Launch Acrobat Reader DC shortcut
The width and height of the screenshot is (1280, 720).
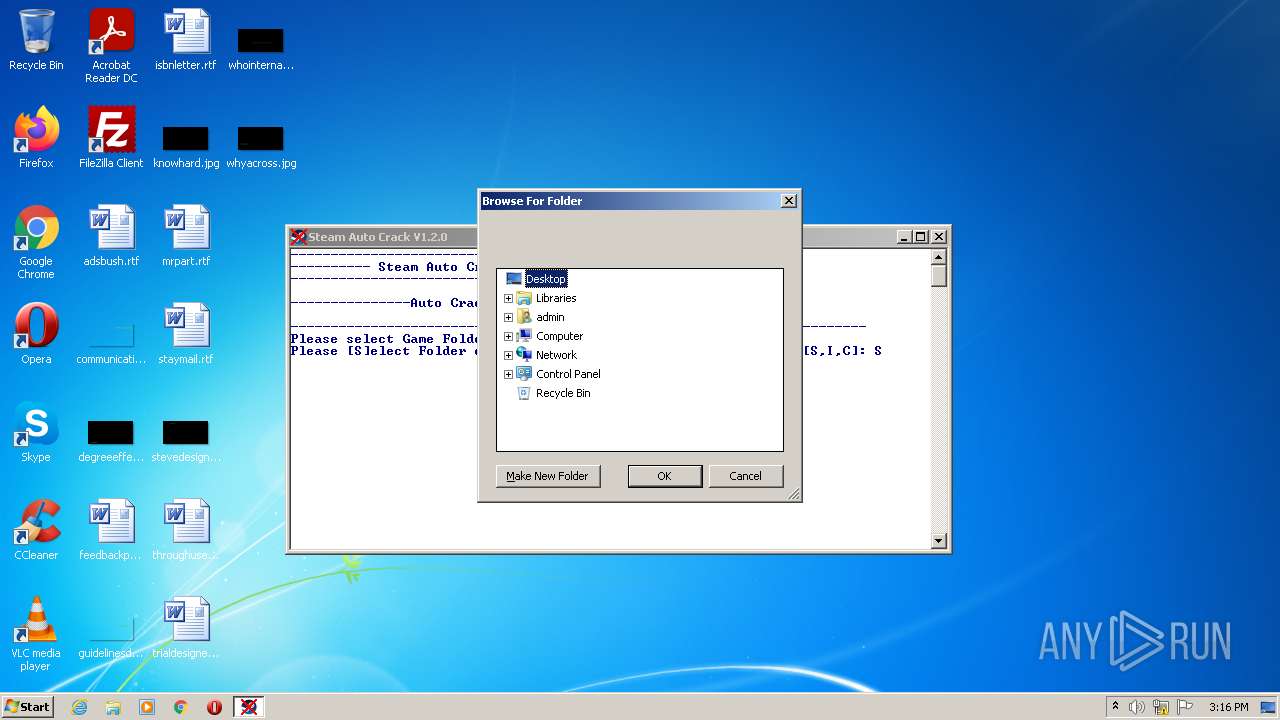tap(111, 46)
